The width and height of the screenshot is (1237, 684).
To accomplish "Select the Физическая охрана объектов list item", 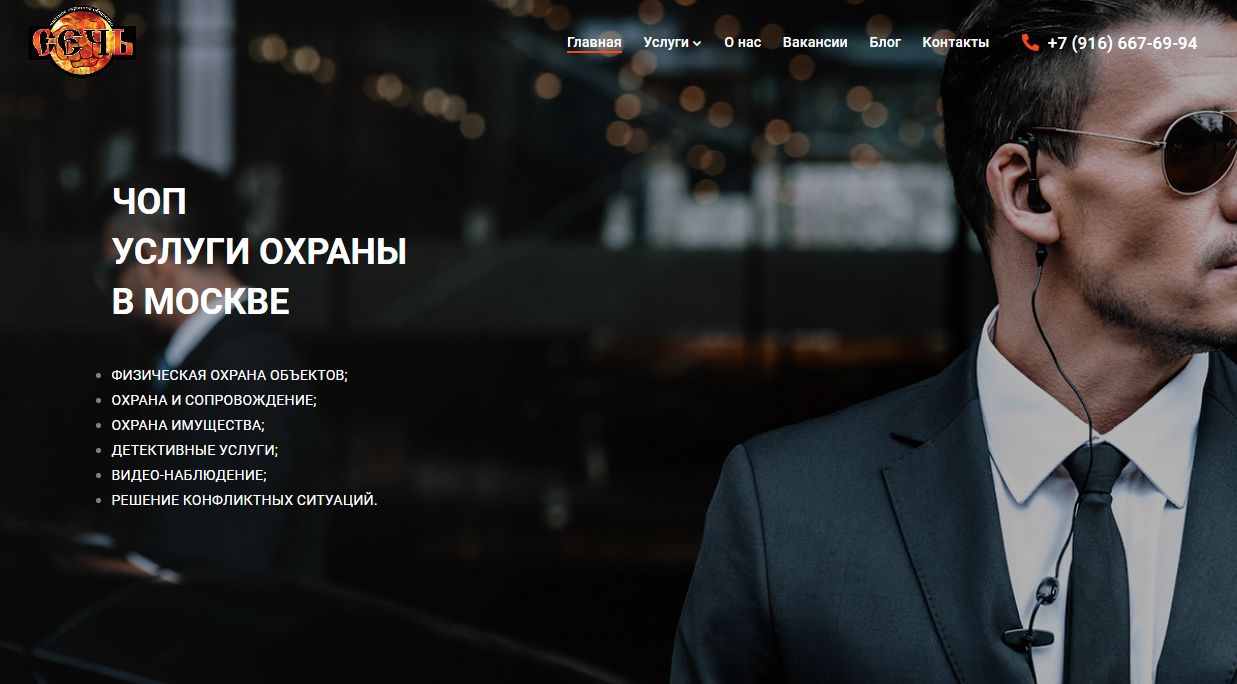I will coord(229,375).
